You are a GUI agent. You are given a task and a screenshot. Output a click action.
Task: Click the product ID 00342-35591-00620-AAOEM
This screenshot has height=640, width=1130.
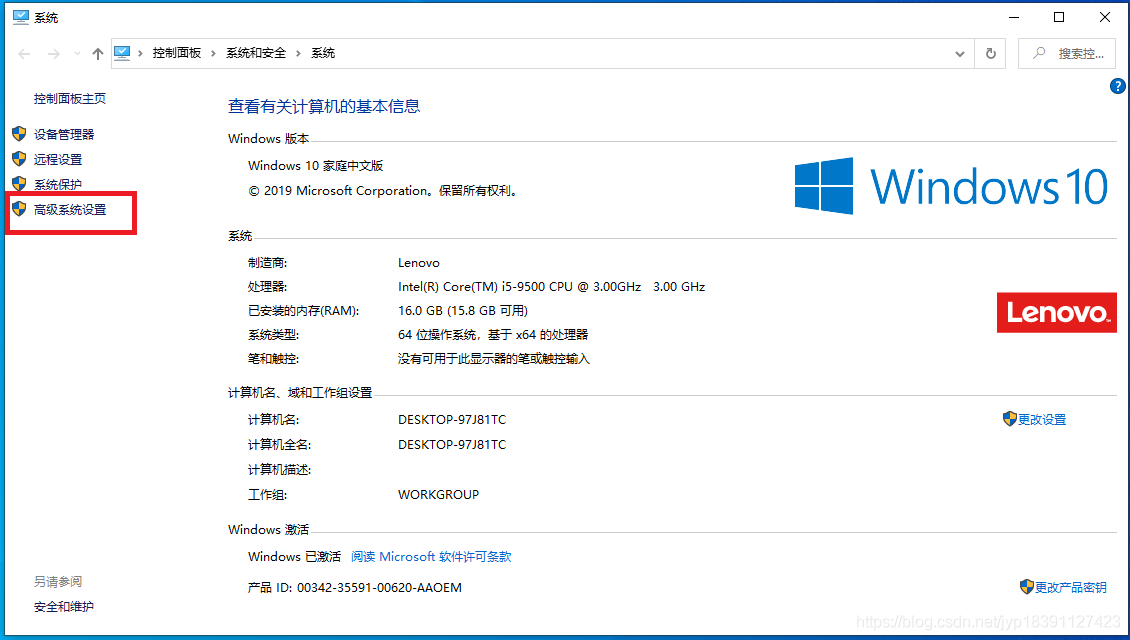379,587
